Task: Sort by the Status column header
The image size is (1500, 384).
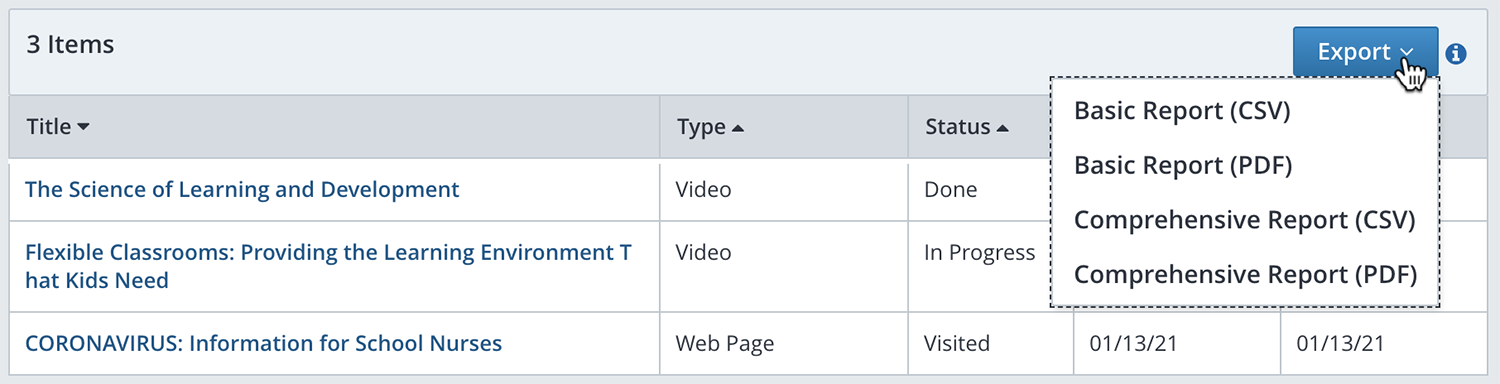Action: click(x=967, y=127)
